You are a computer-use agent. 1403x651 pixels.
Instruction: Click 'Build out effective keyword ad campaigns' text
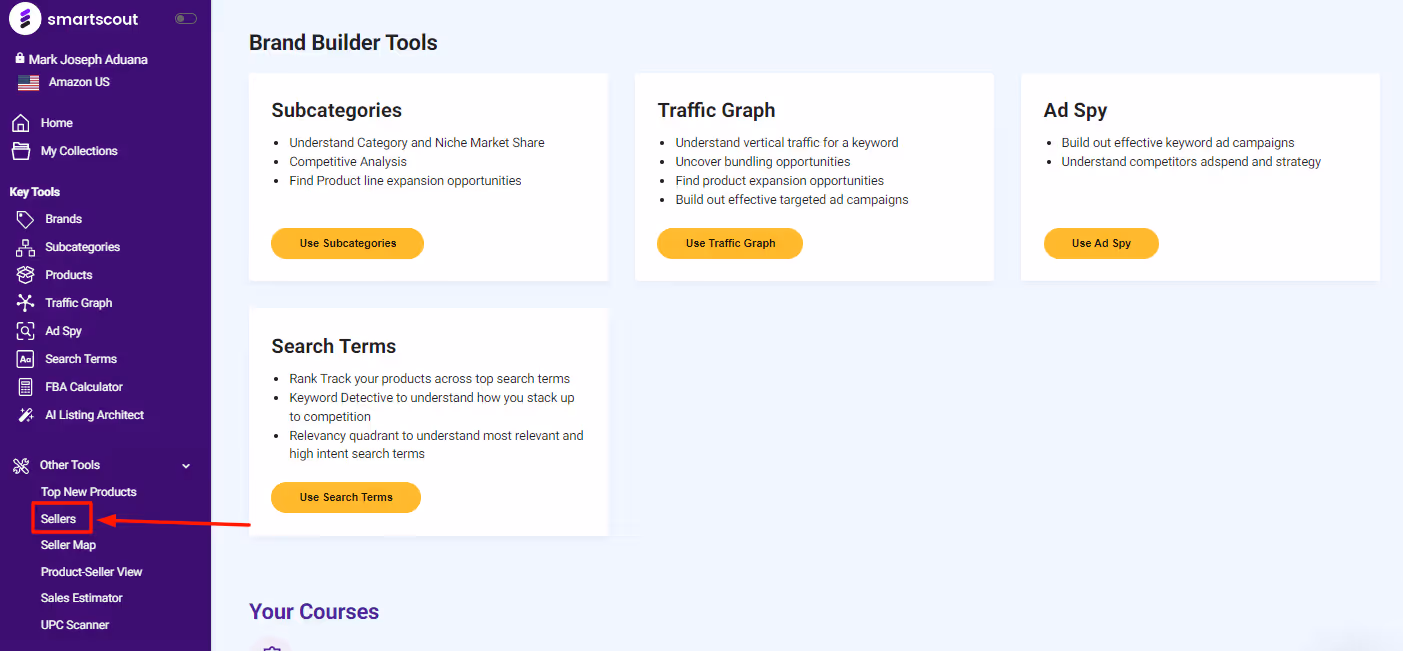1178,142
